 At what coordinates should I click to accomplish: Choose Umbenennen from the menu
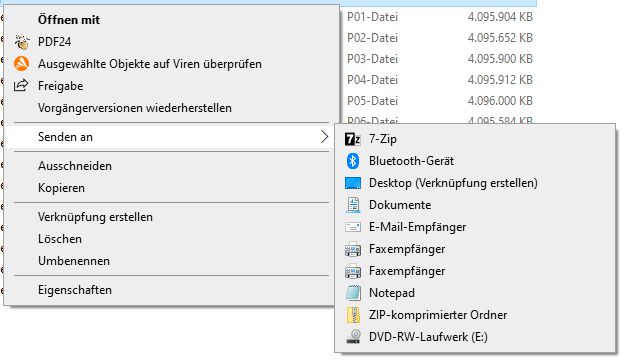[74, 261]
